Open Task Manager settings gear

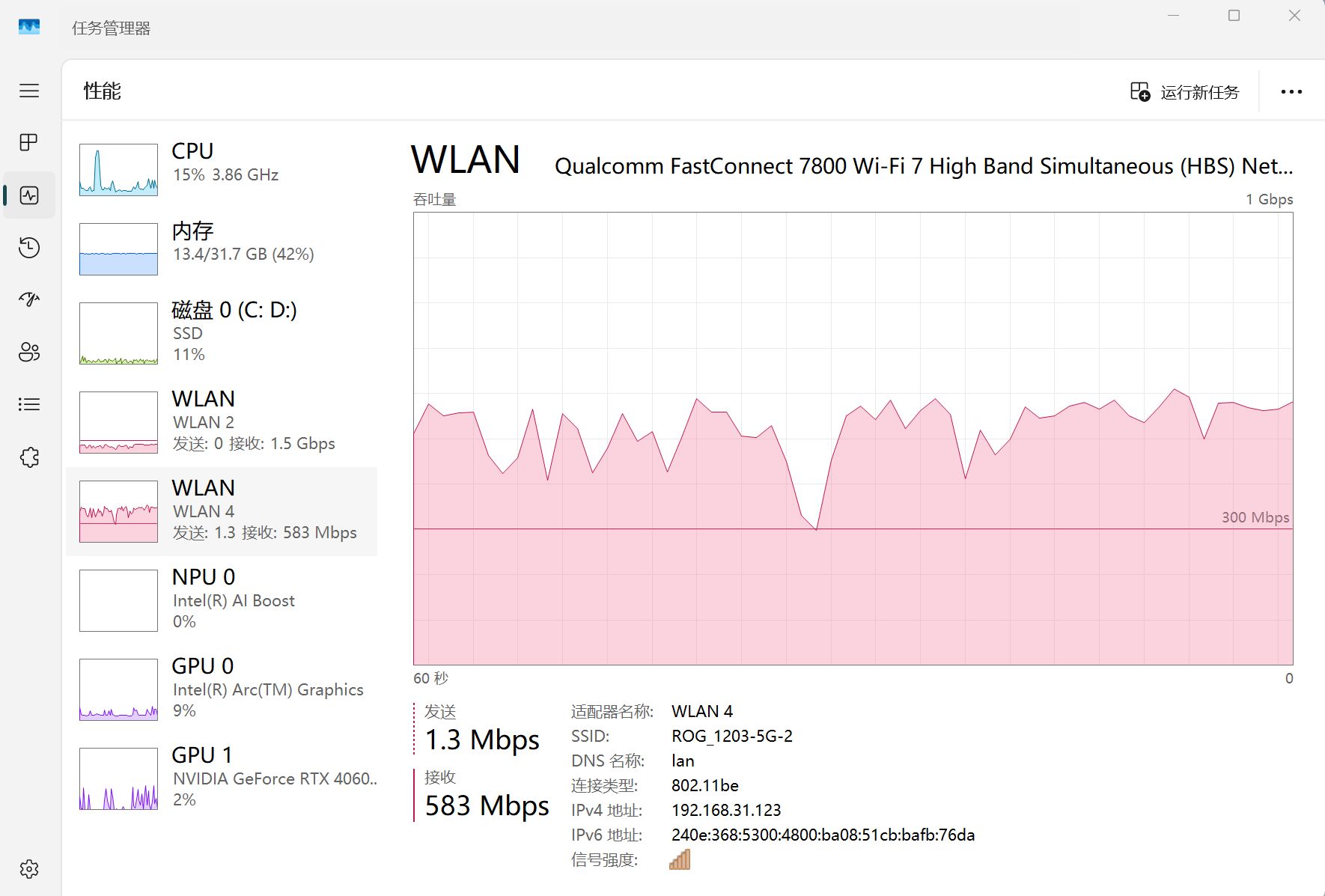coord(29,869)
